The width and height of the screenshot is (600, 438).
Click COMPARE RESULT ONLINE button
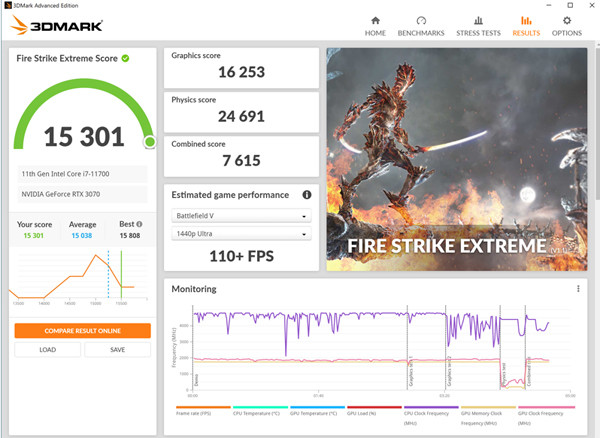83,331
